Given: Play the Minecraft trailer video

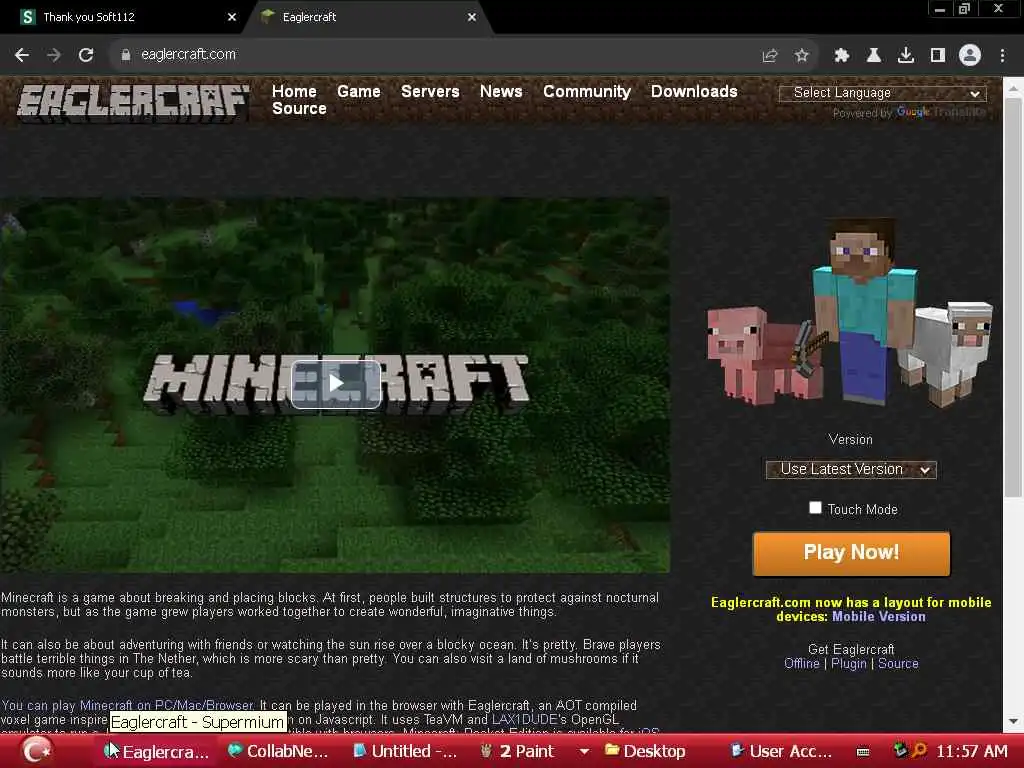Looking at the screenshot, I should [x=336, y=383].
